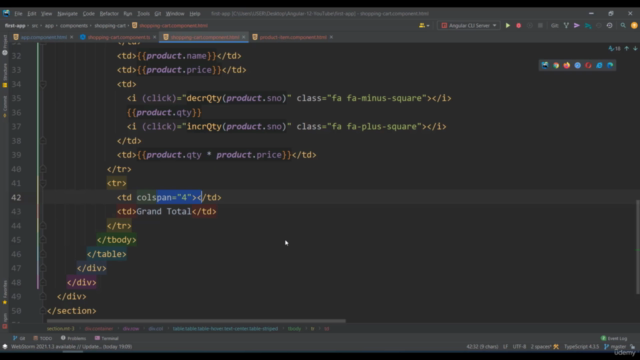Open the Refactor menu
This screenshot has height=360, width=640.
(109, 13)
